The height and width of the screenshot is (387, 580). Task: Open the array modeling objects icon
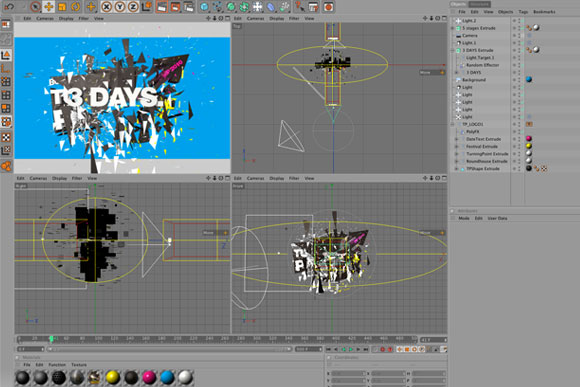point(244,6)
